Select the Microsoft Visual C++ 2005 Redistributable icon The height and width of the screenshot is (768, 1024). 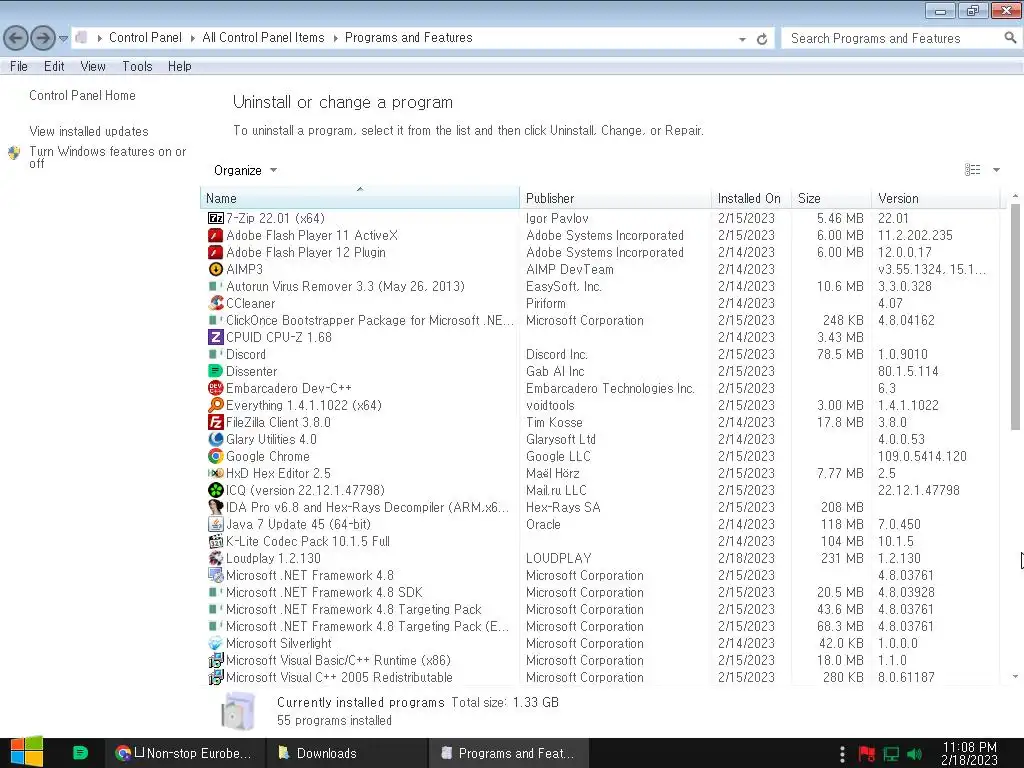coord(216,677)
